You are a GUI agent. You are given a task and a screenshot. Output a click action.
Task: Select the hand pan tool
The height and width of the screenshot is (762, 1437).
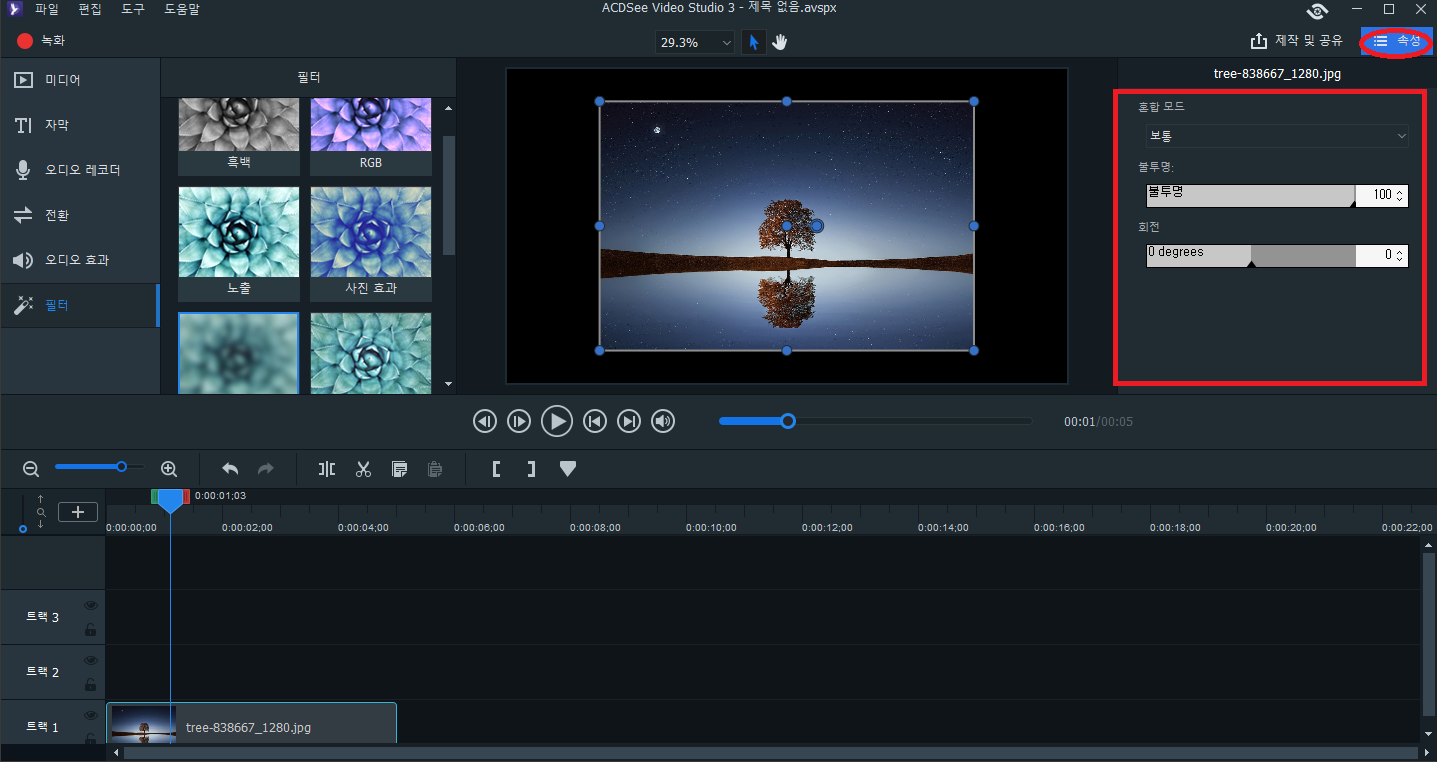(779, 42)
